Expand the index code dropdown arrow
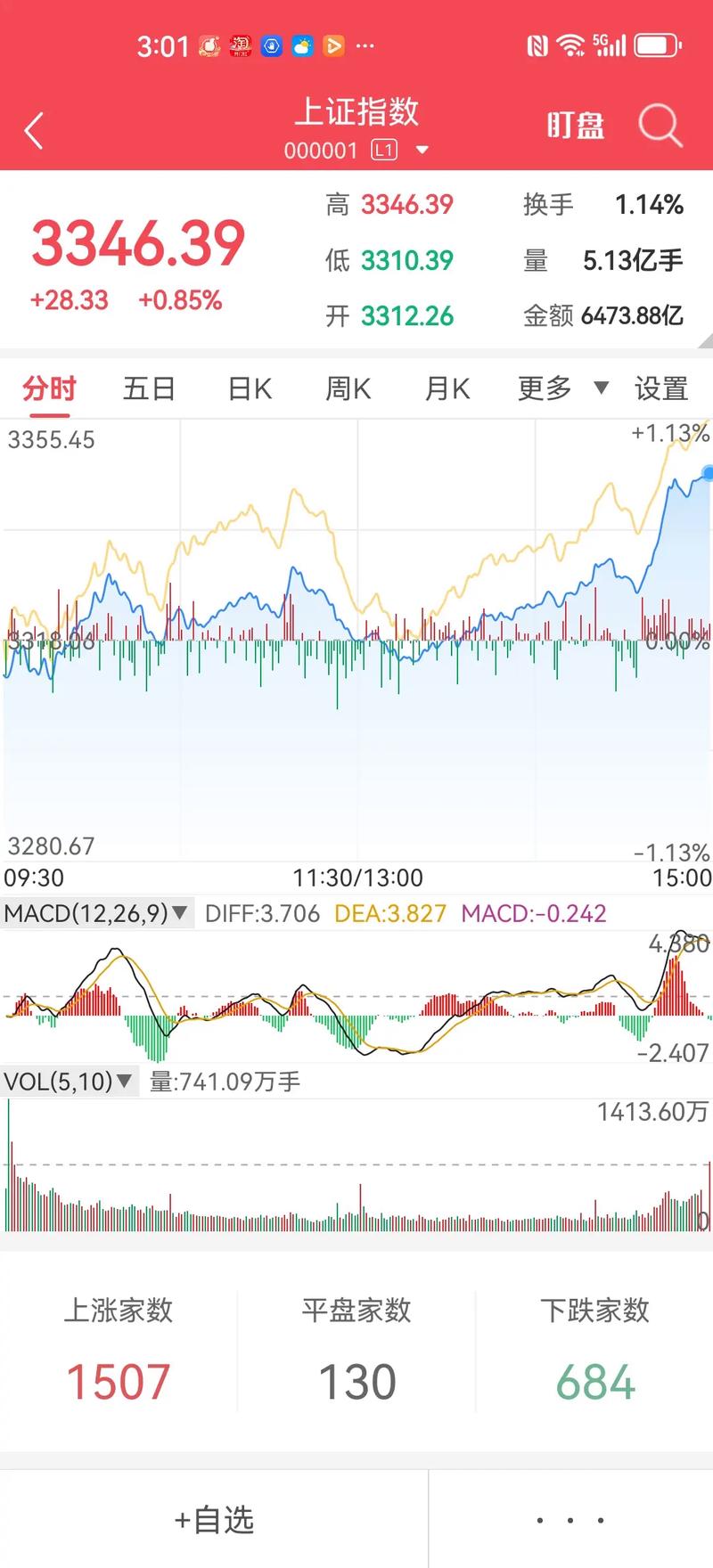 (x=422, y=151)
